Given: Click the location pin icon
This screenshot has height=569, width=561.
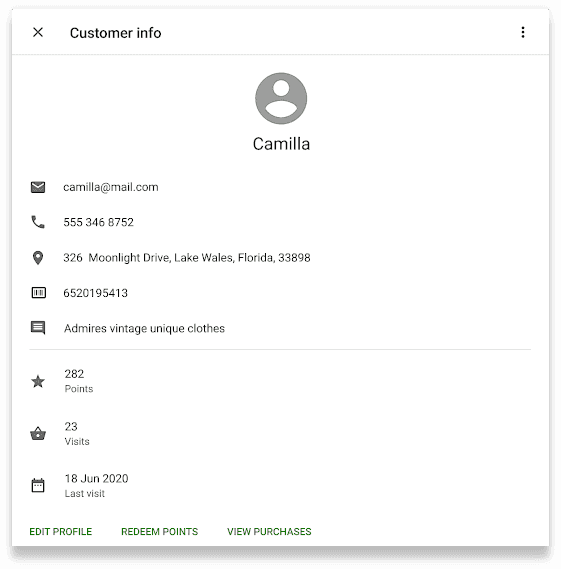Looking at the screenshot, I should click(38, 258).
